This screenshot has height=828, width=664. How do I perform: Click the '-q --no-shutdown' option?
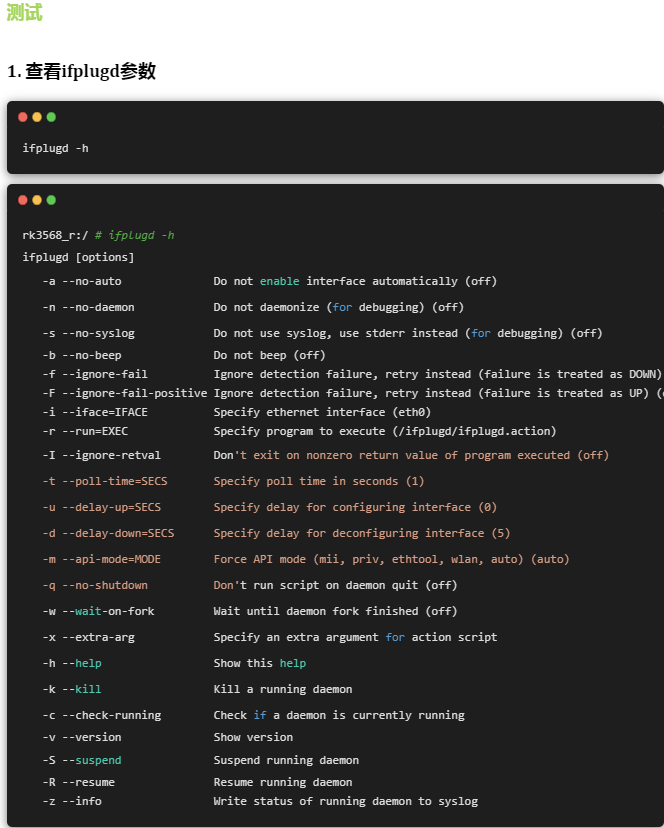tap(95, 585)
